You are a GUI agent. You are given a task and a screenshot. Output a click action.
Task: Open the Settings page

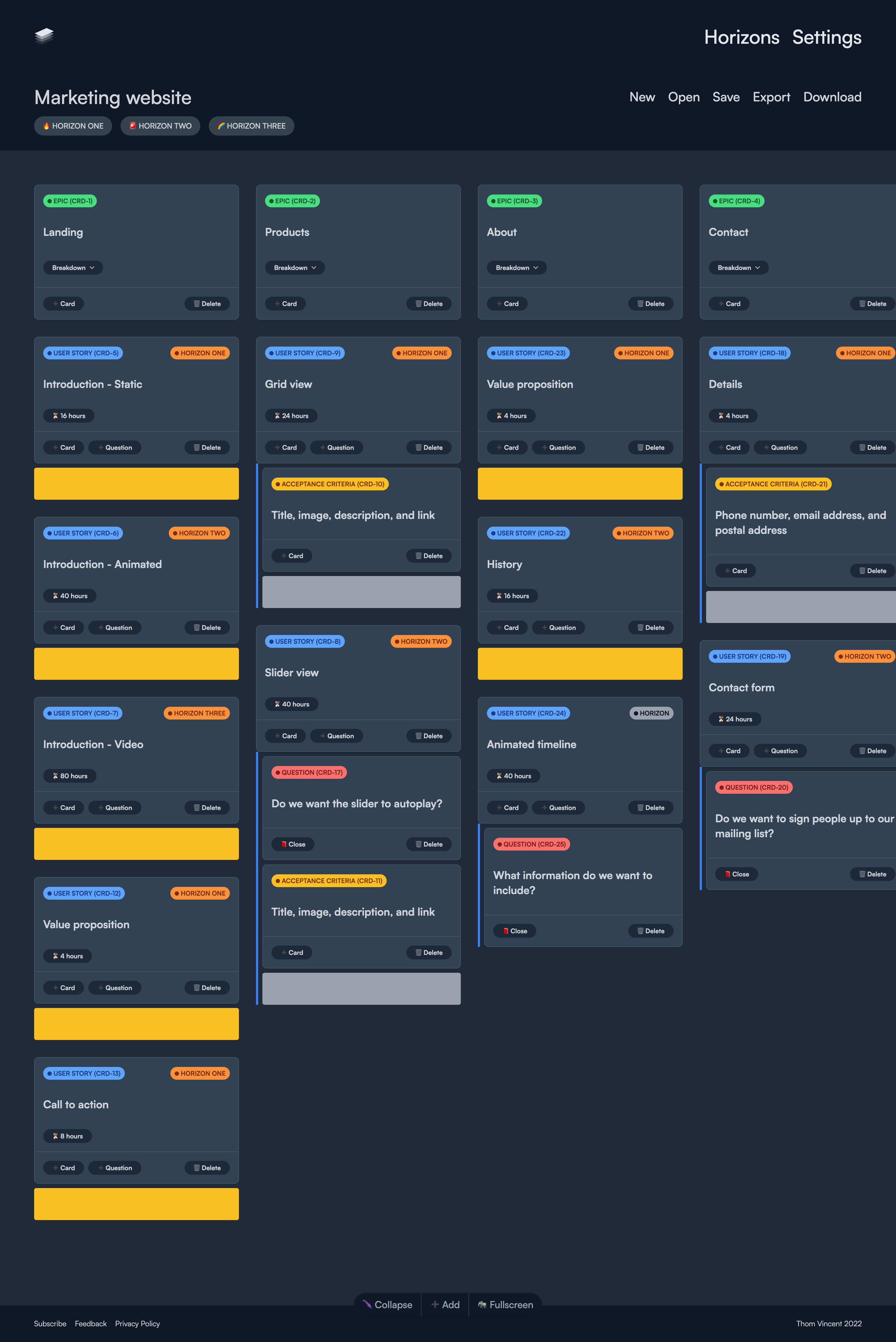(826, 37)
